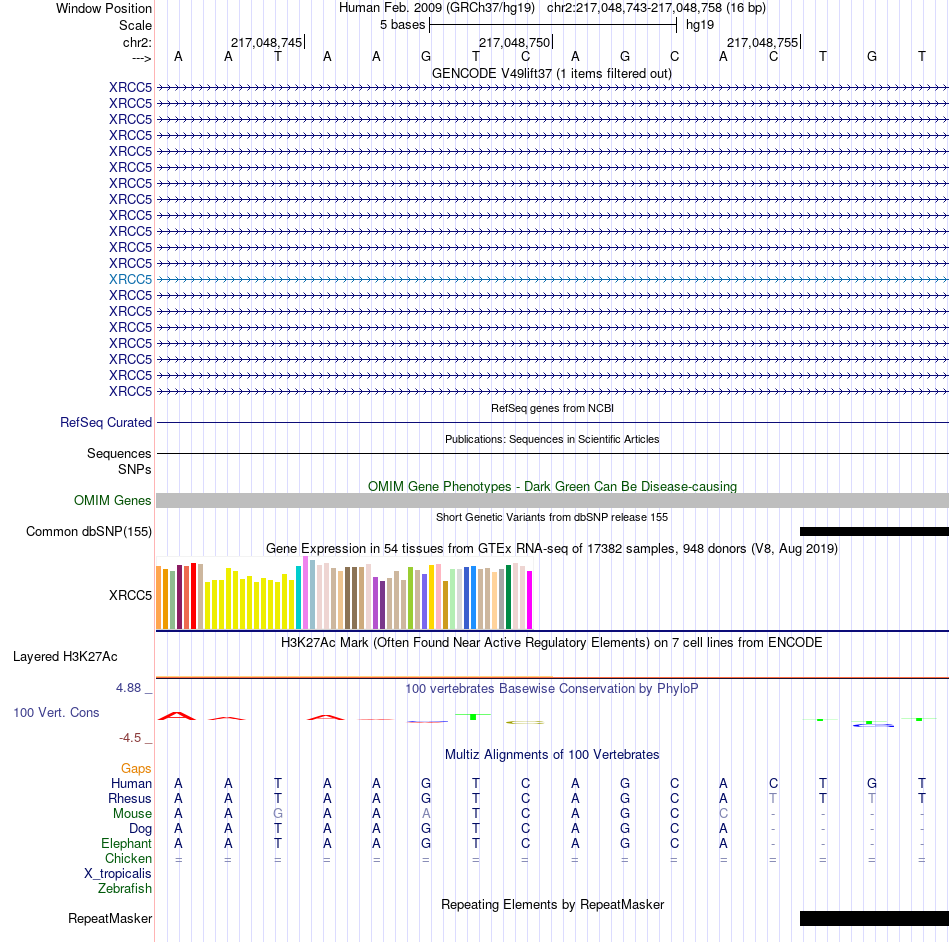Click the Zebrafish species row label
The image size is (950, 942).
125,889
